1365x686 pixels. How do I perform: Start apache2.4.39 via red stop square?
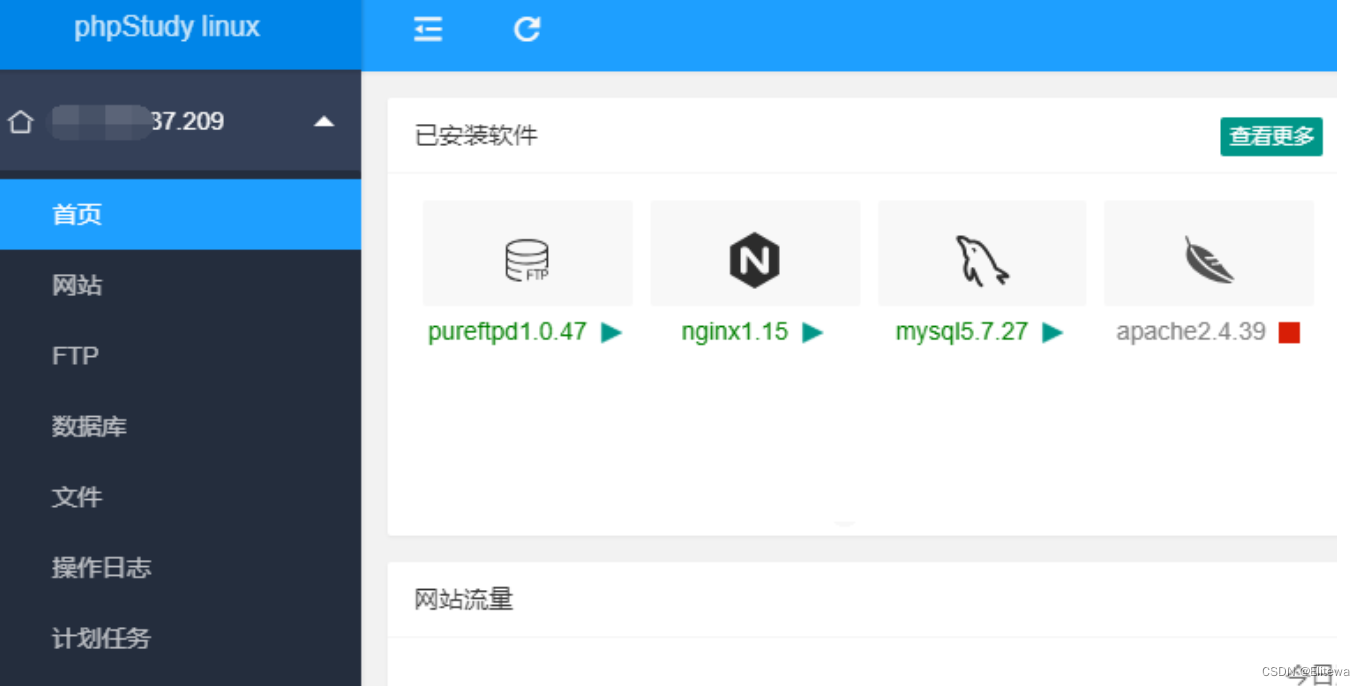[1289, 333]
